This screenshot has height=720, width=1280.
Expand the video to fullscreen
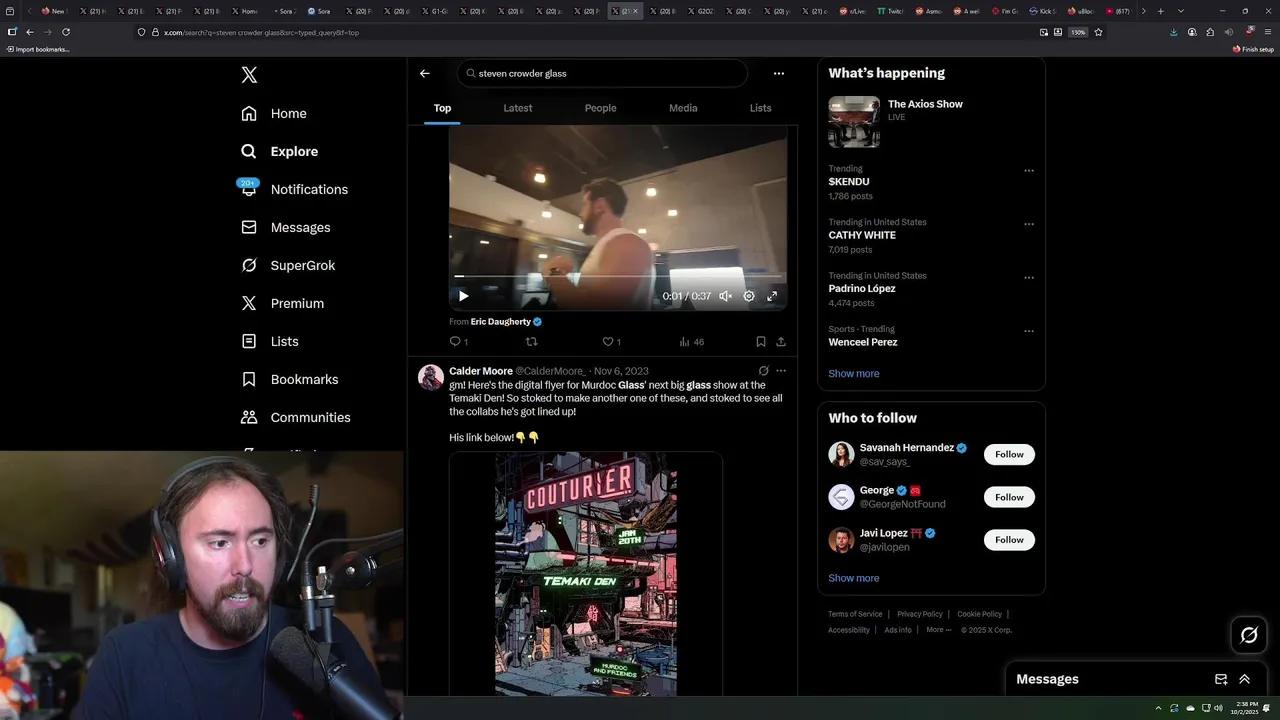point(772,296)
